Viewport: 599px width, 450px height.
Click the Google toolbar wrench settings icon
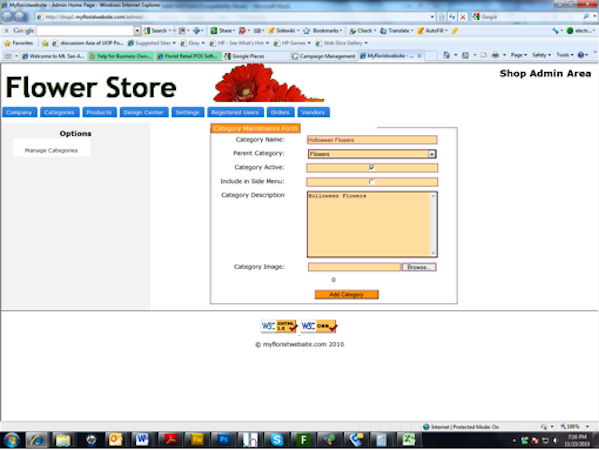[555, 31]
